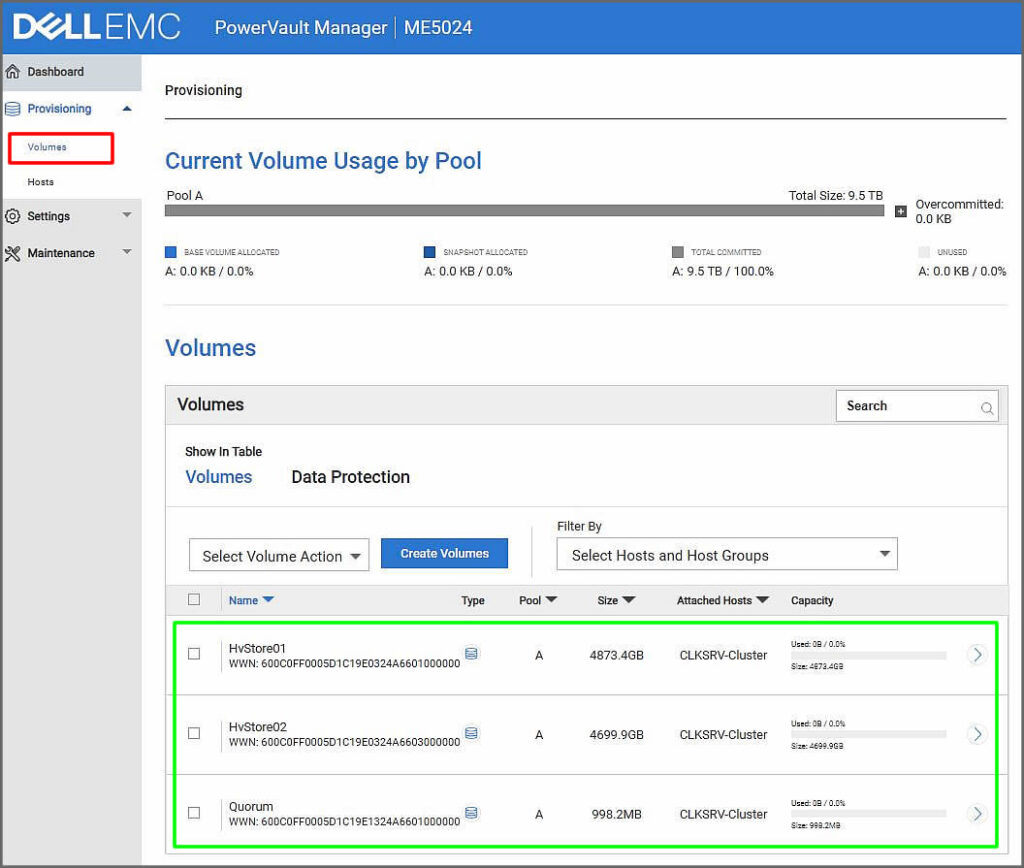Check the Quorum volume checkbox
The width and height of the screenshot is (1024, 868).
194,813
